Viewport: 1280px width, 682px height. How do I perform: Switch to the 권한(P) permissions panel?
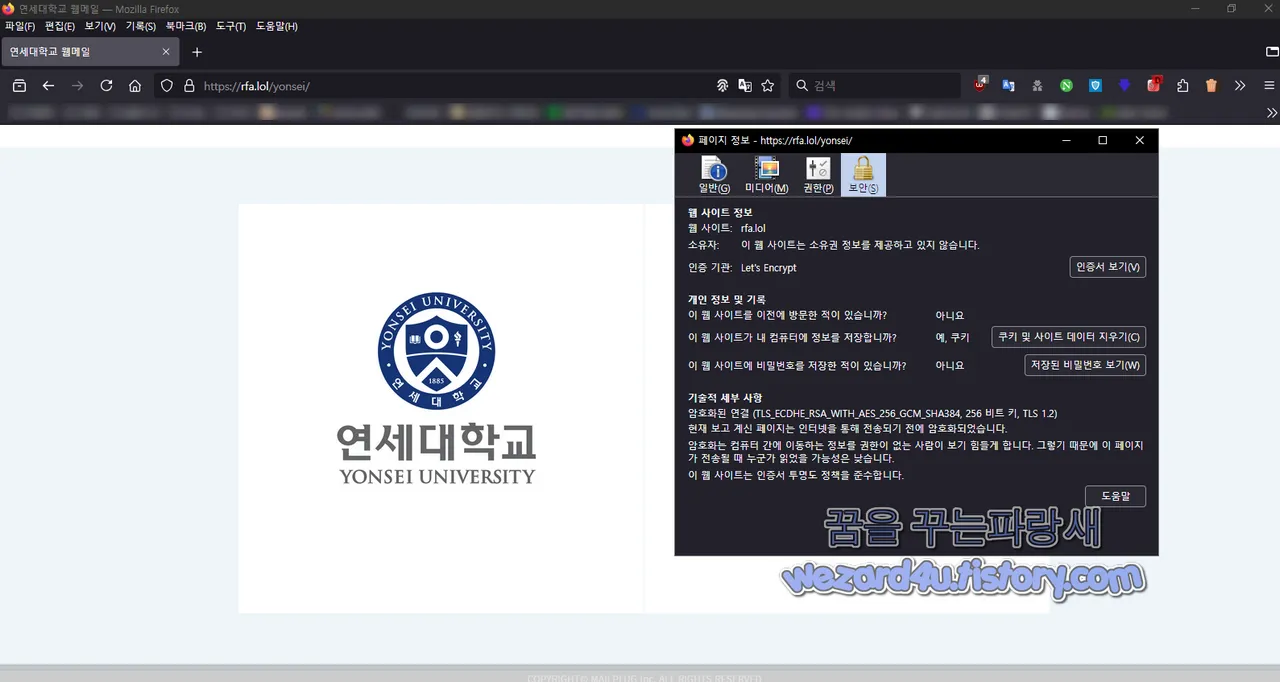point(817,173)
